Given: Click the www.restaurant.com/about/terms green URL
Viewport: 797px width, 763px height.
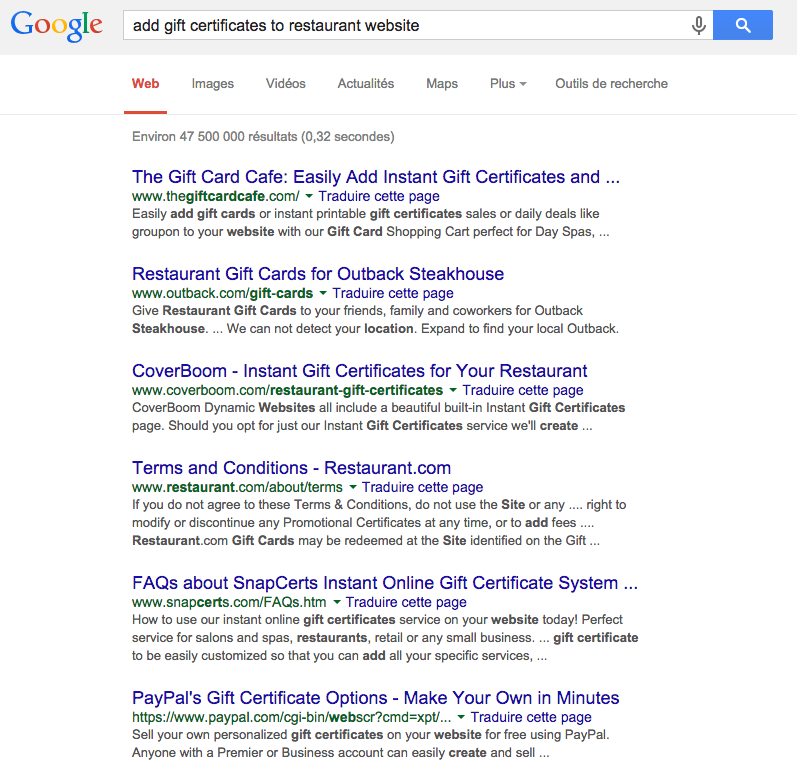Looking at the screenshot, I should point(237,487).
